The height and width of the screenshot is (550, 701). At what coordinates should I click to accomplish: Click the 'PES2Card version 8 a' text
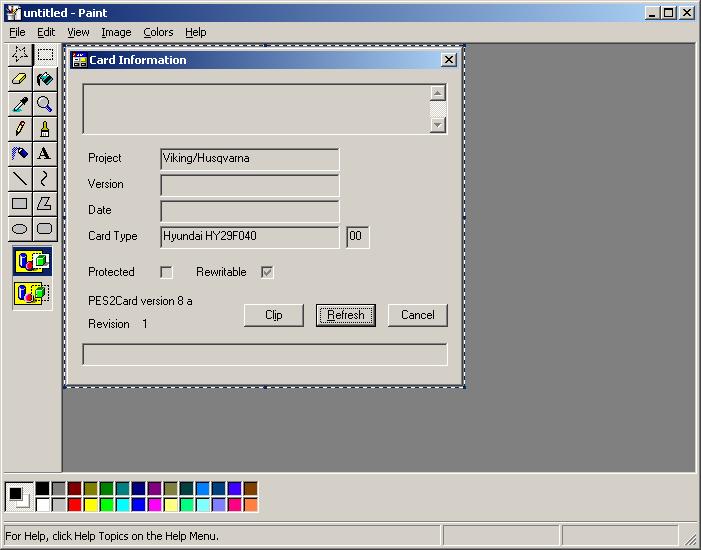coord(140,301)
